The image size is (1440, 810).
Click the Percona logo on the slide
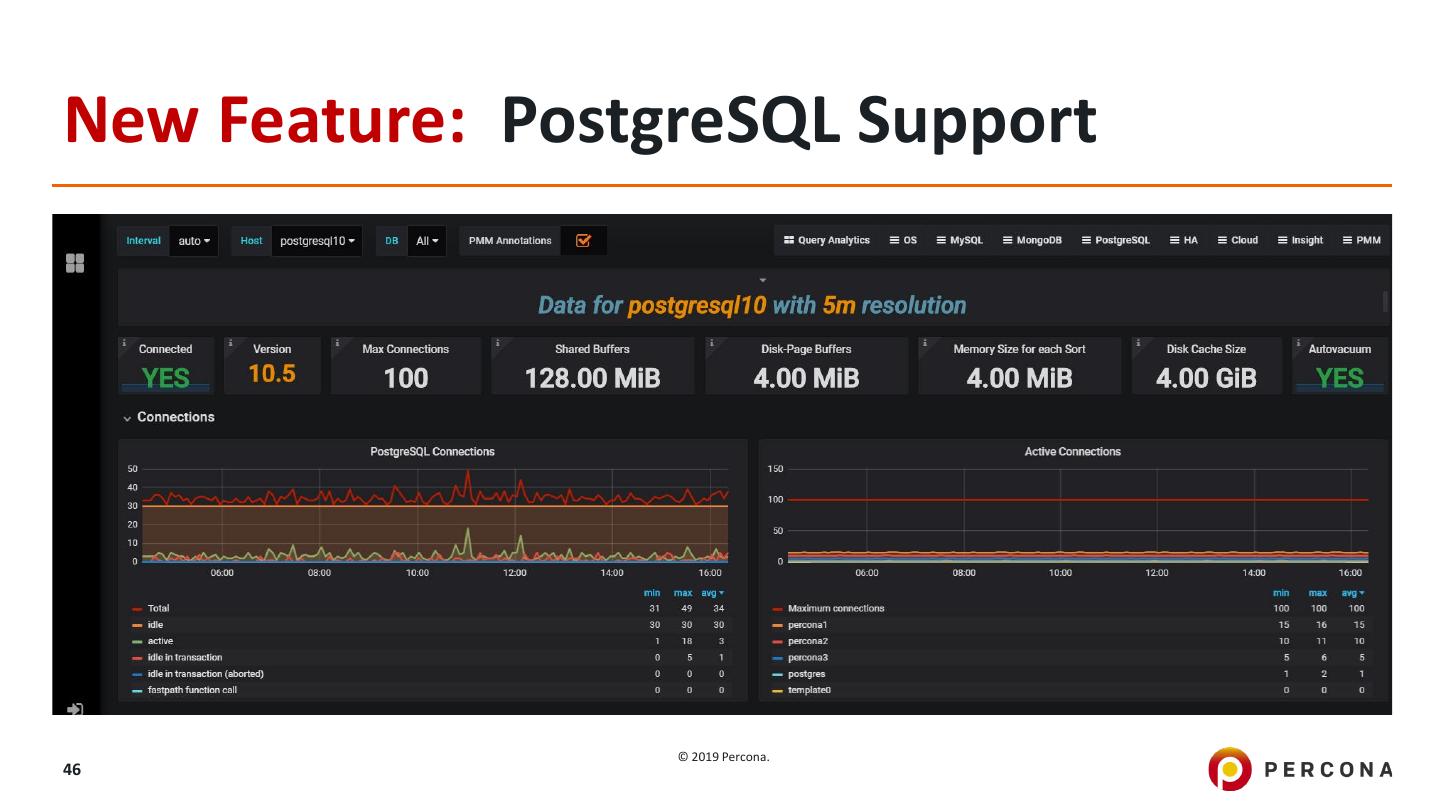pyautogui.click(x=1300, y=769)
